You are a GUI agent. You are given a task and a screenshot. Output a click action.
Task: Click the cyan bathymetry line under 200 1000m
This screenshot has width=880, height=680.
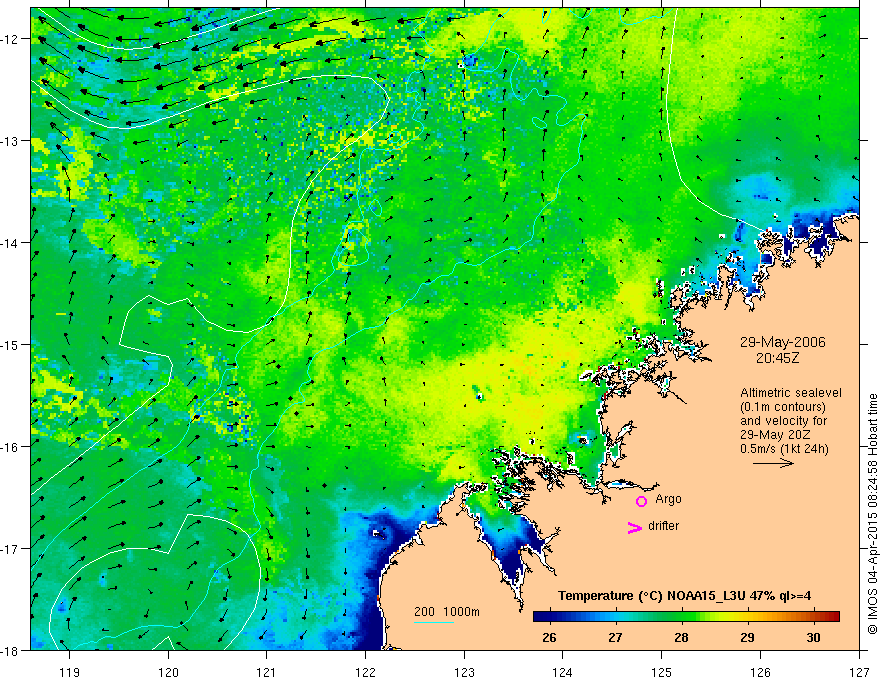click(x=434, y=622)
